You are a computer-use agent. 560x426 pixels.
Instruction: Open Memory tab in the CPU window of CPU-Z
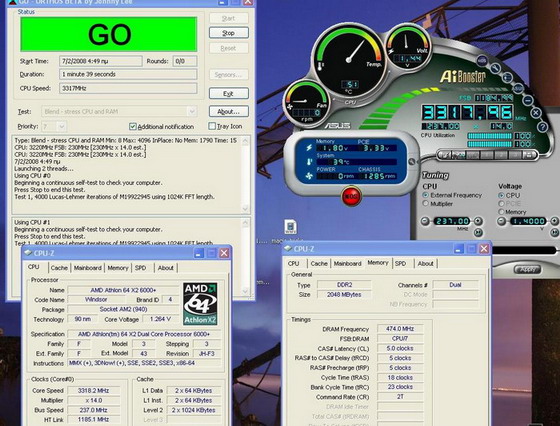coord(118,268)
